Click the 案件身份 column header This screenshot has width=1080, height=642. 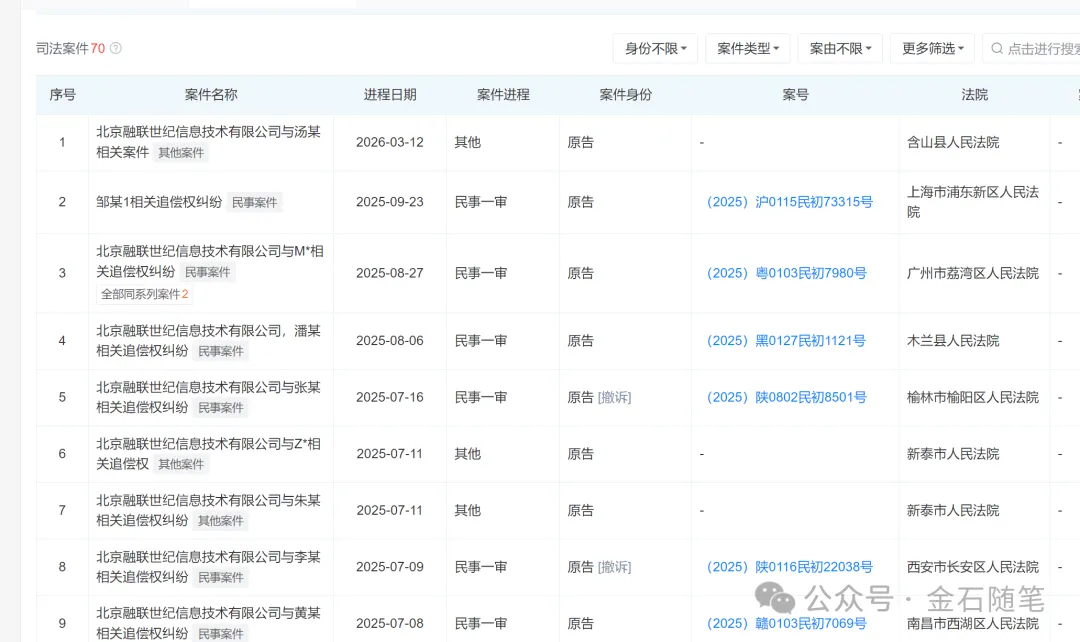pos(625,95)
